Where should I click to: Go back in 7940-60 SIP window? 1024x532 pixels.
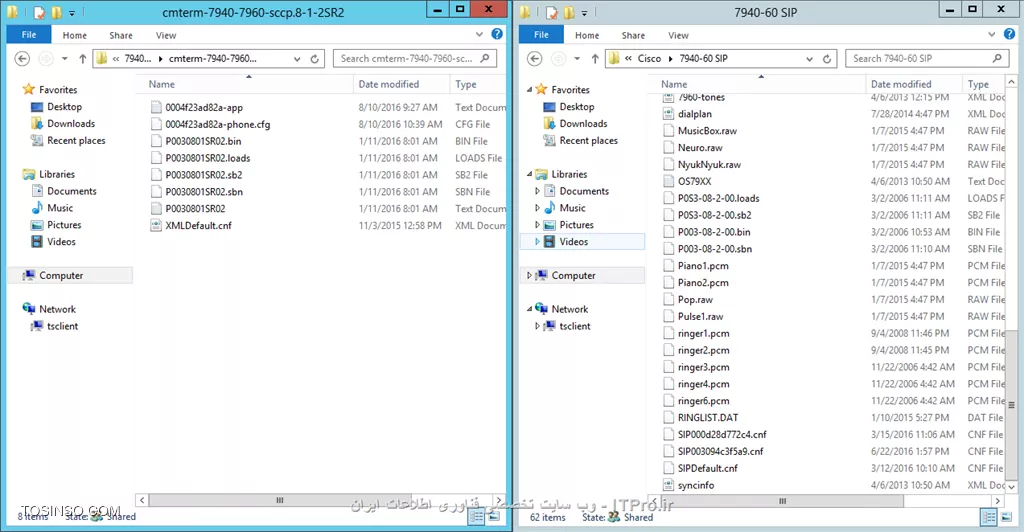pyautogui.click(x=534, y=59)
